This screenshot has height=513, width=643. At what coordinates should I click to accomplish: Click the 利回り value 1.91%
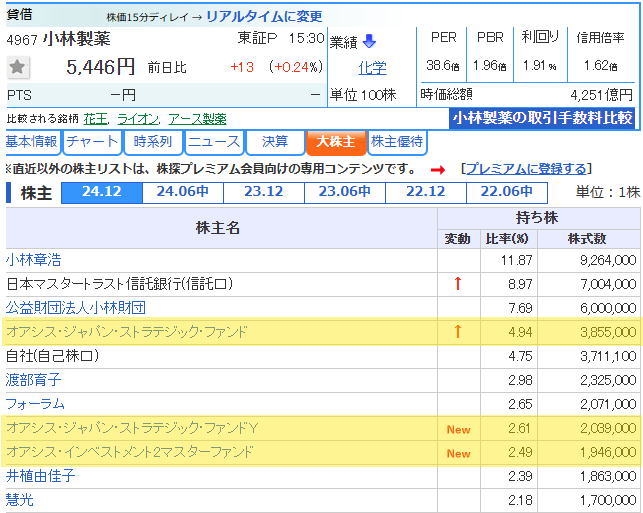click(540, 65)
